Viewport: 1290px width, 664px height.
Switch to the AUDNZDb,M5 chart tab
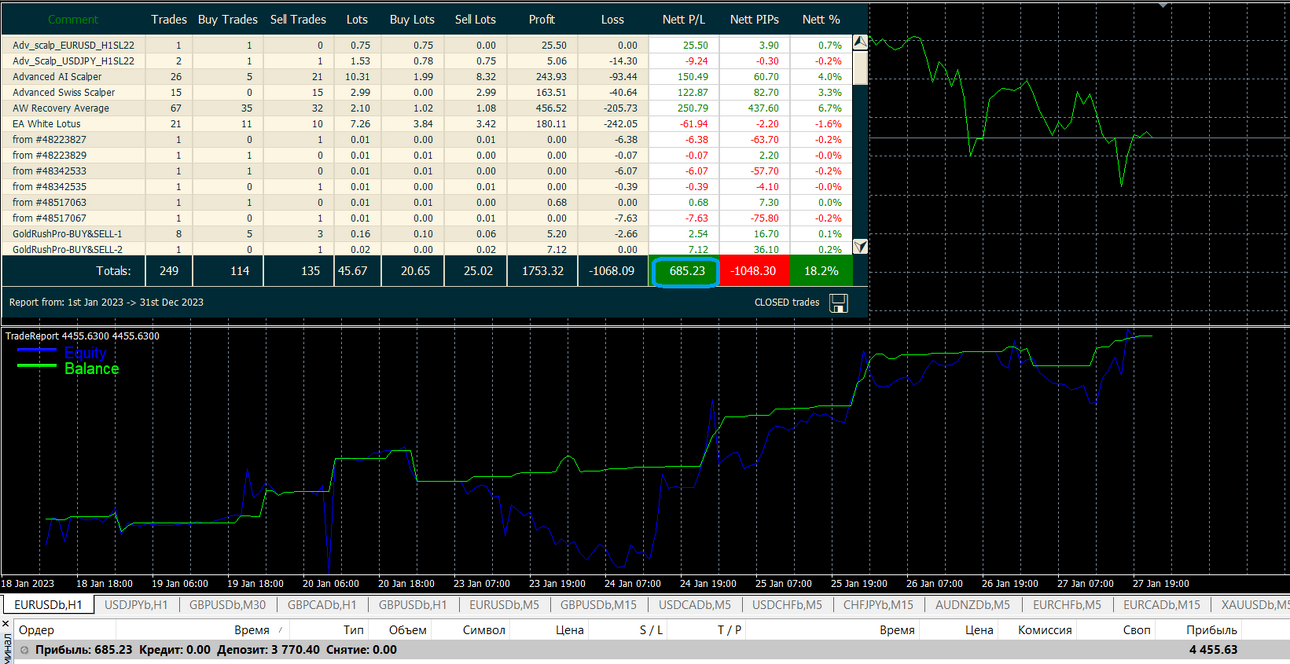point(973,604)
